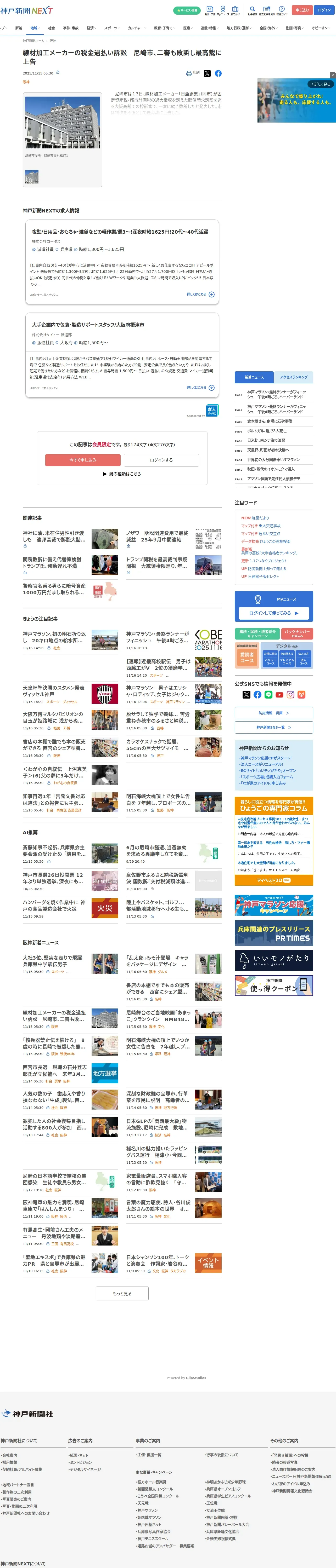Open the 防災情報 兵庫 link button

click(x=274, y=713)
